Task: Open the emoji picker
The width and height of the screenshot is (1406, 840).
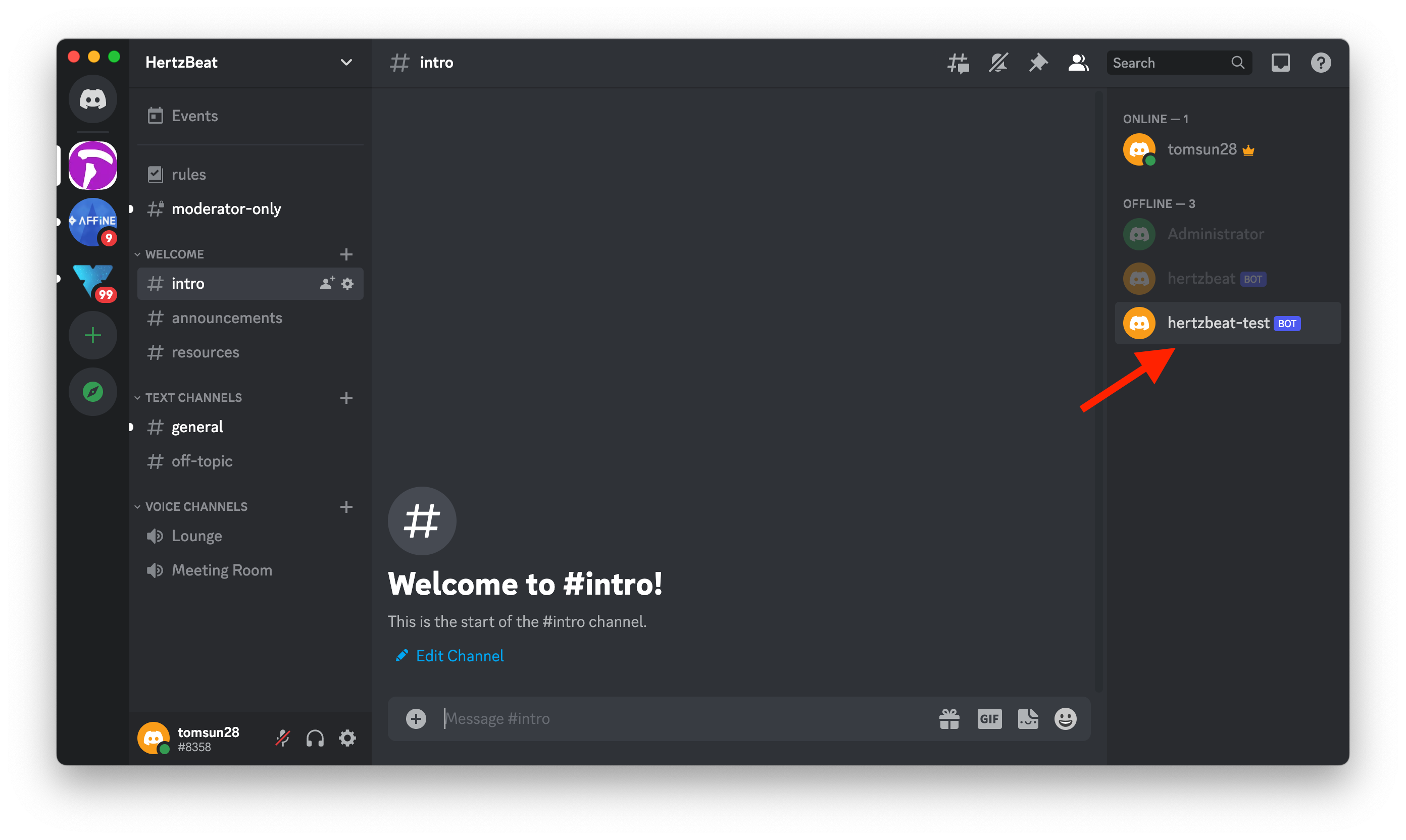Action: pos(1065,719)
